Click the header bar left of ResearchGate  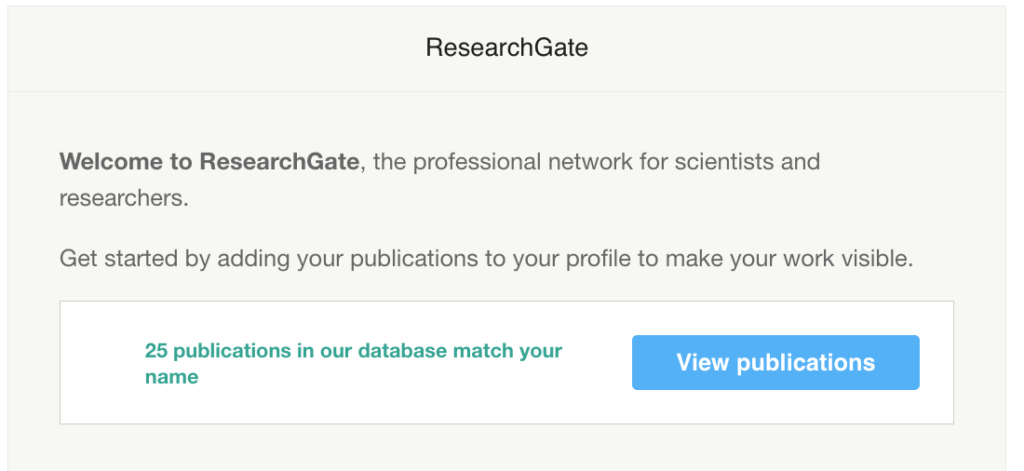tap(200, 48)
